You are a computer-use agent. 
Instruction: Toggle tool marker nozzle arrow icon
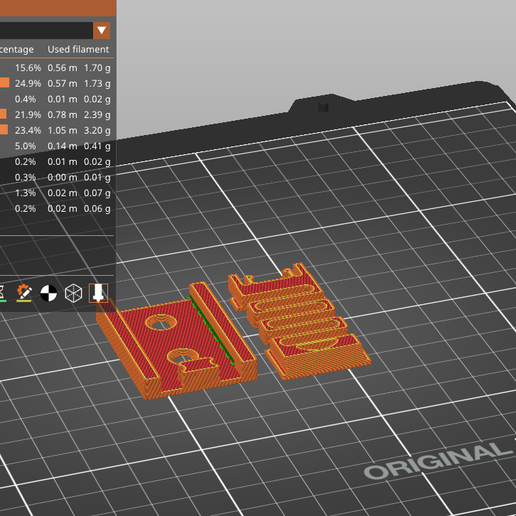(98, 293)
